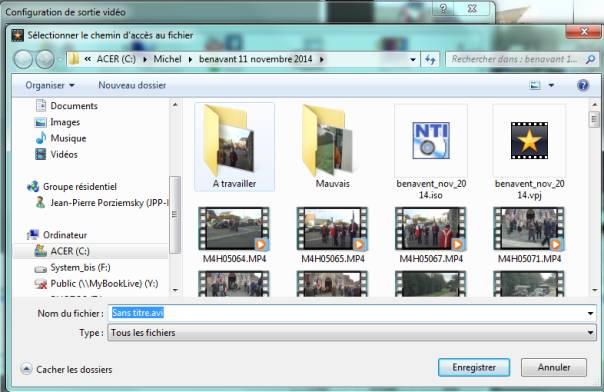Click the file list scroll down arrow
This screenshot has height=392, width=604.
pyautogui.click(x=594, y=290)
